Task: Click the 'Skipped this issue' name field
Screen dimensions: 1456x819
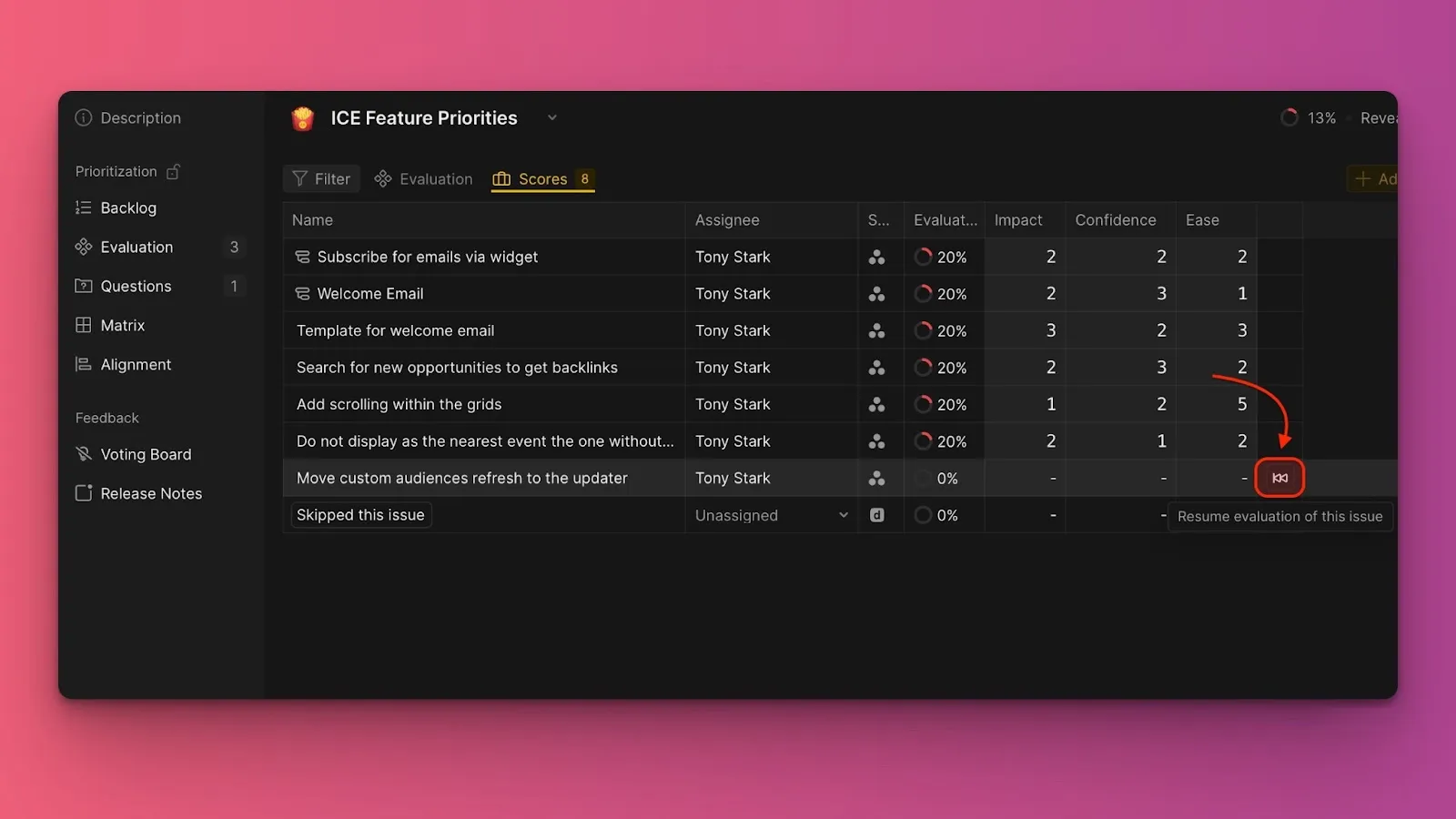Action: click(360, 515)
